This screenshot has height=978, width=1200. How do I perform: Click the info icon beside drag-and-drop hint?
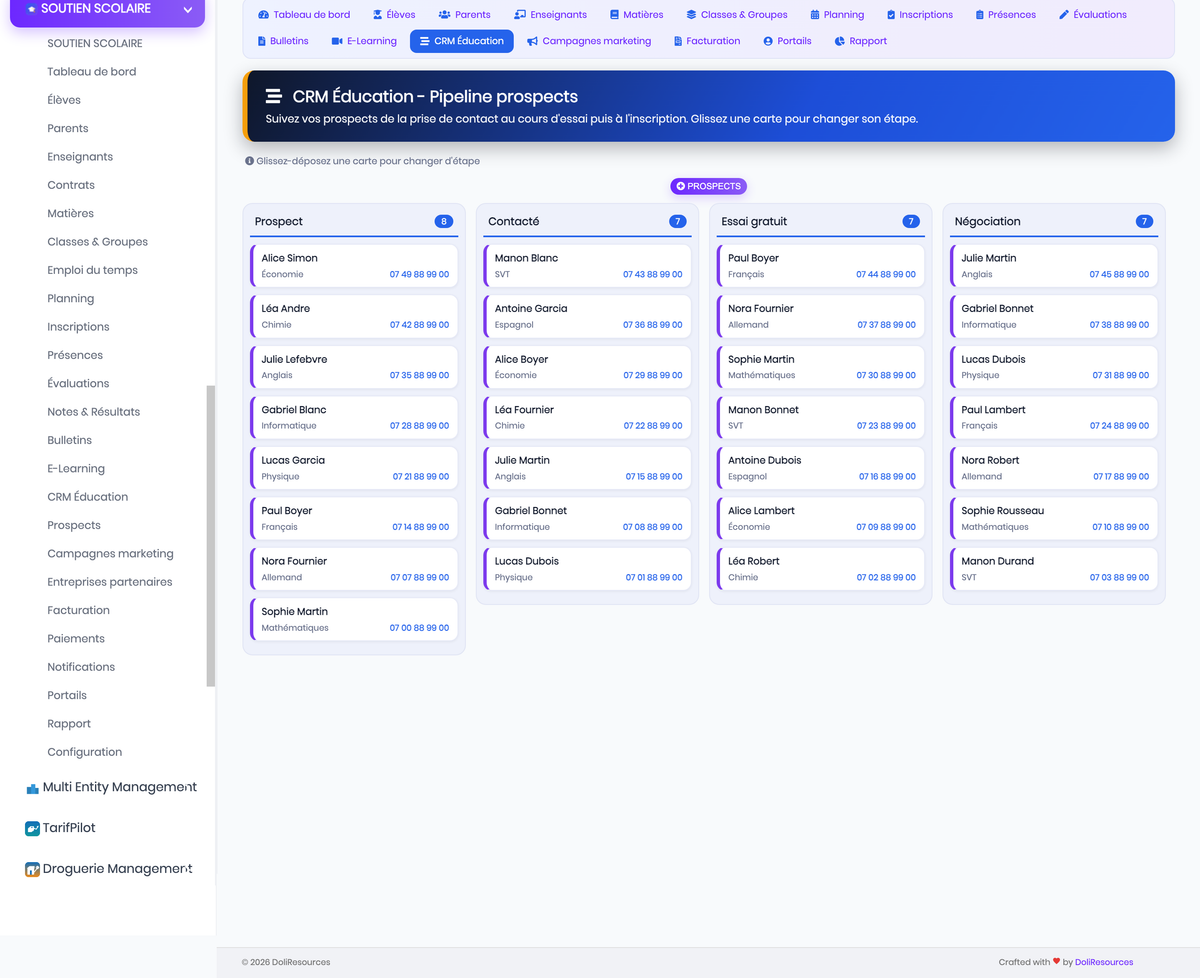249,161
